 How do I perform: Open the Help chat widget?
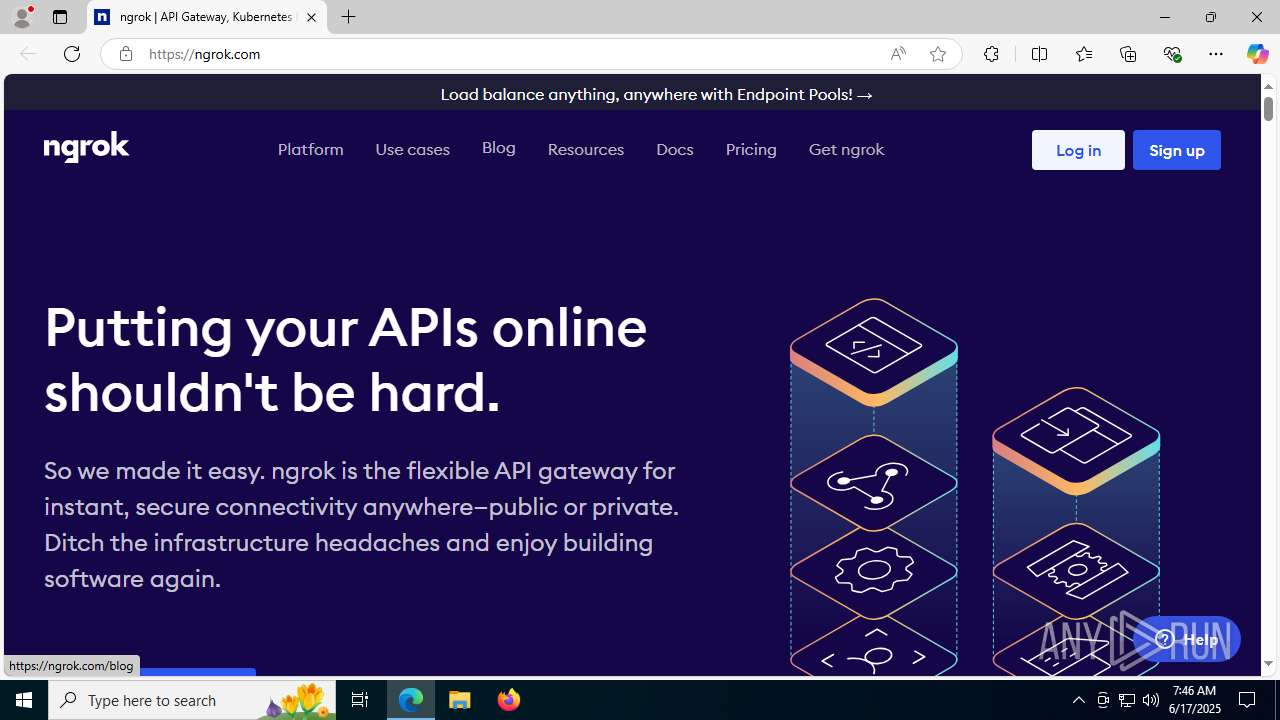(x=1186, y=639)
